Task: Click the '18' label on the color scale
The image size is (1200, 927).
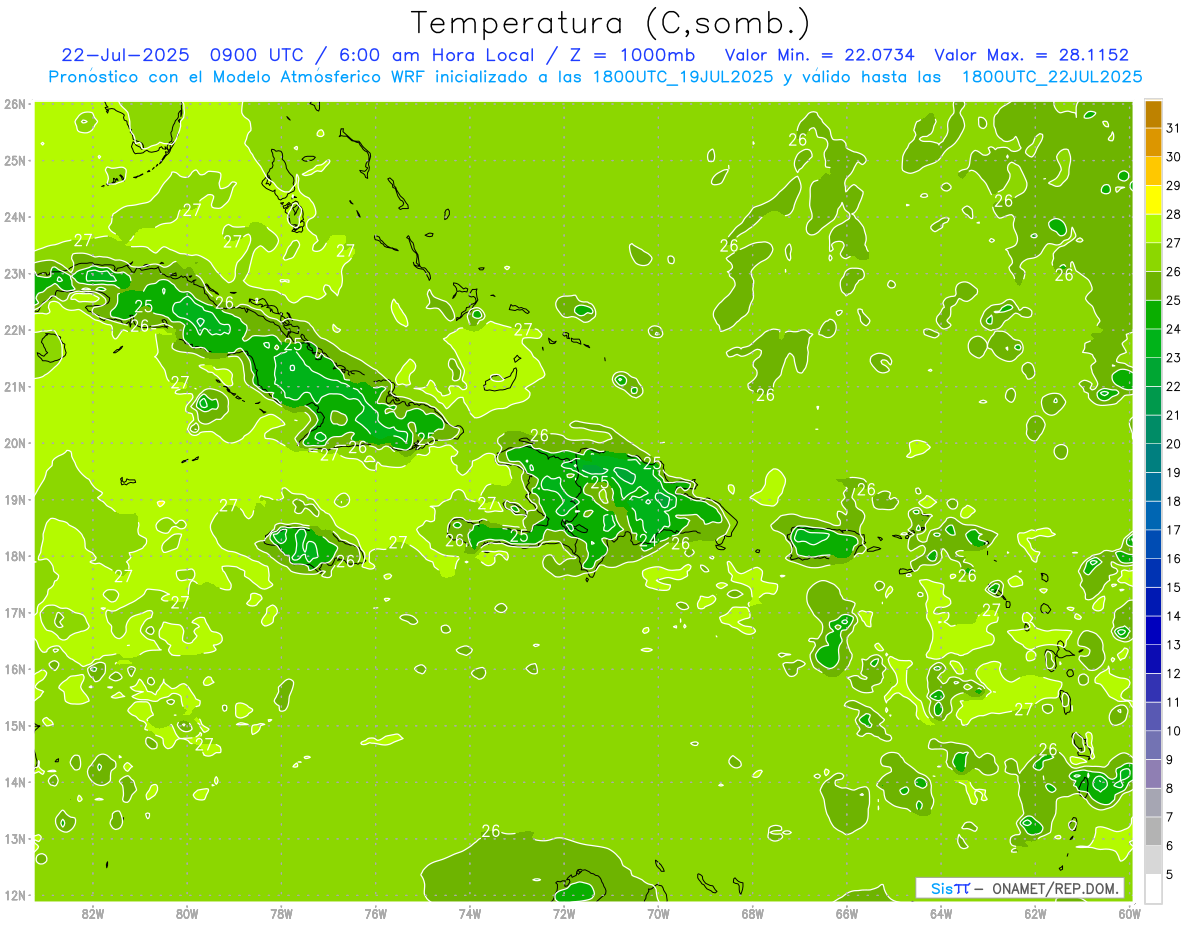Action: pyautogui.click(x=1173, y=501)
